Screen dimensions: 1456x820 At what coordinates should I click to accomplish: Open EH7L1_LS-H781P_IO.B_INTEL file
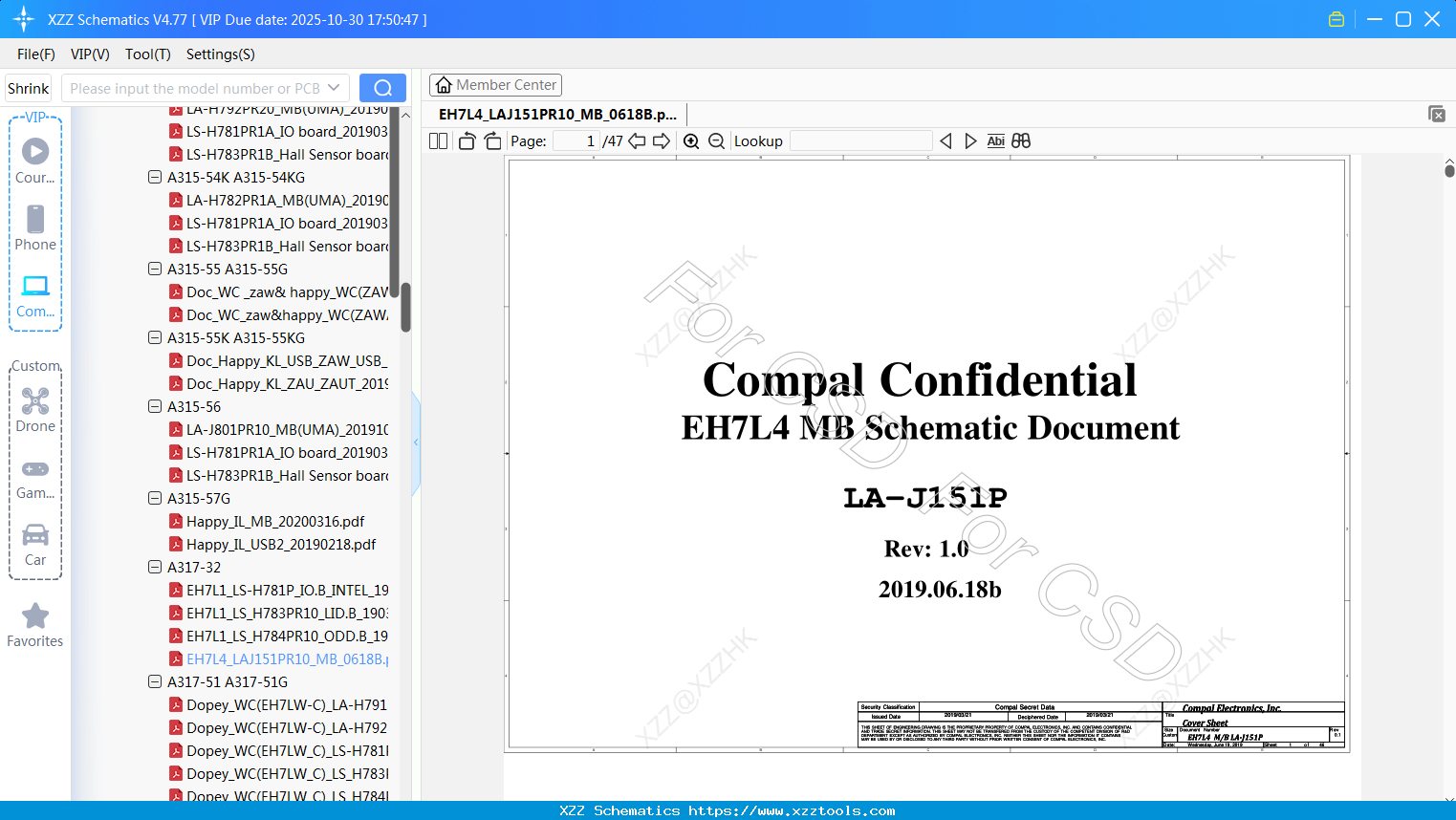click(278, 591)
